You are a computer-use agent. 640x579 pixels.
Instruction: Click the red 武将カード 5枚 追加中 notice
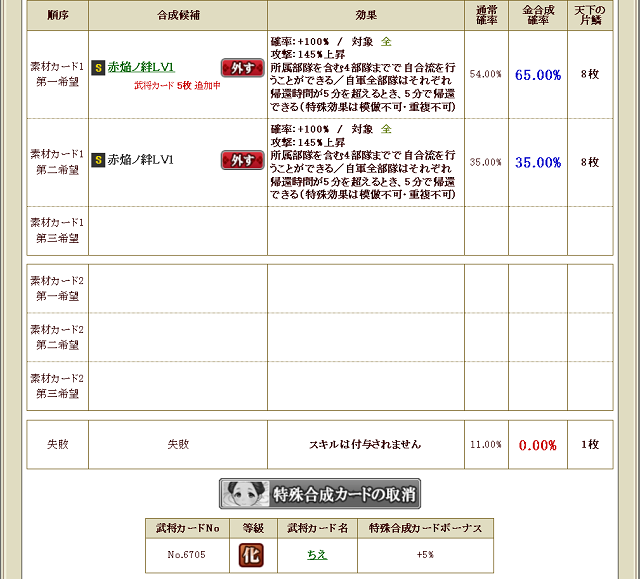(x=178, y=86)
